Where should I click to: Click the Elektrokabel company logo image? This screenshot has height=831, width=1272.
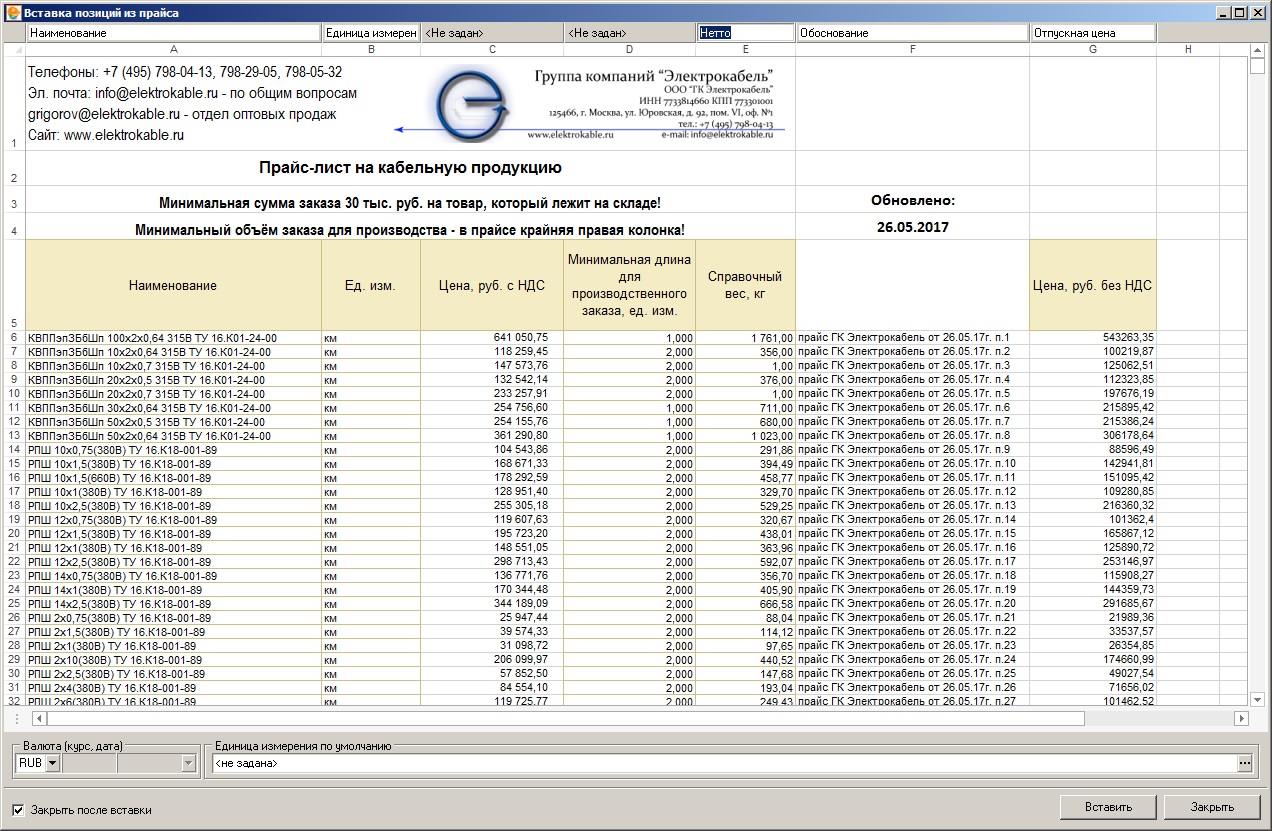click(x=472, y=103)
